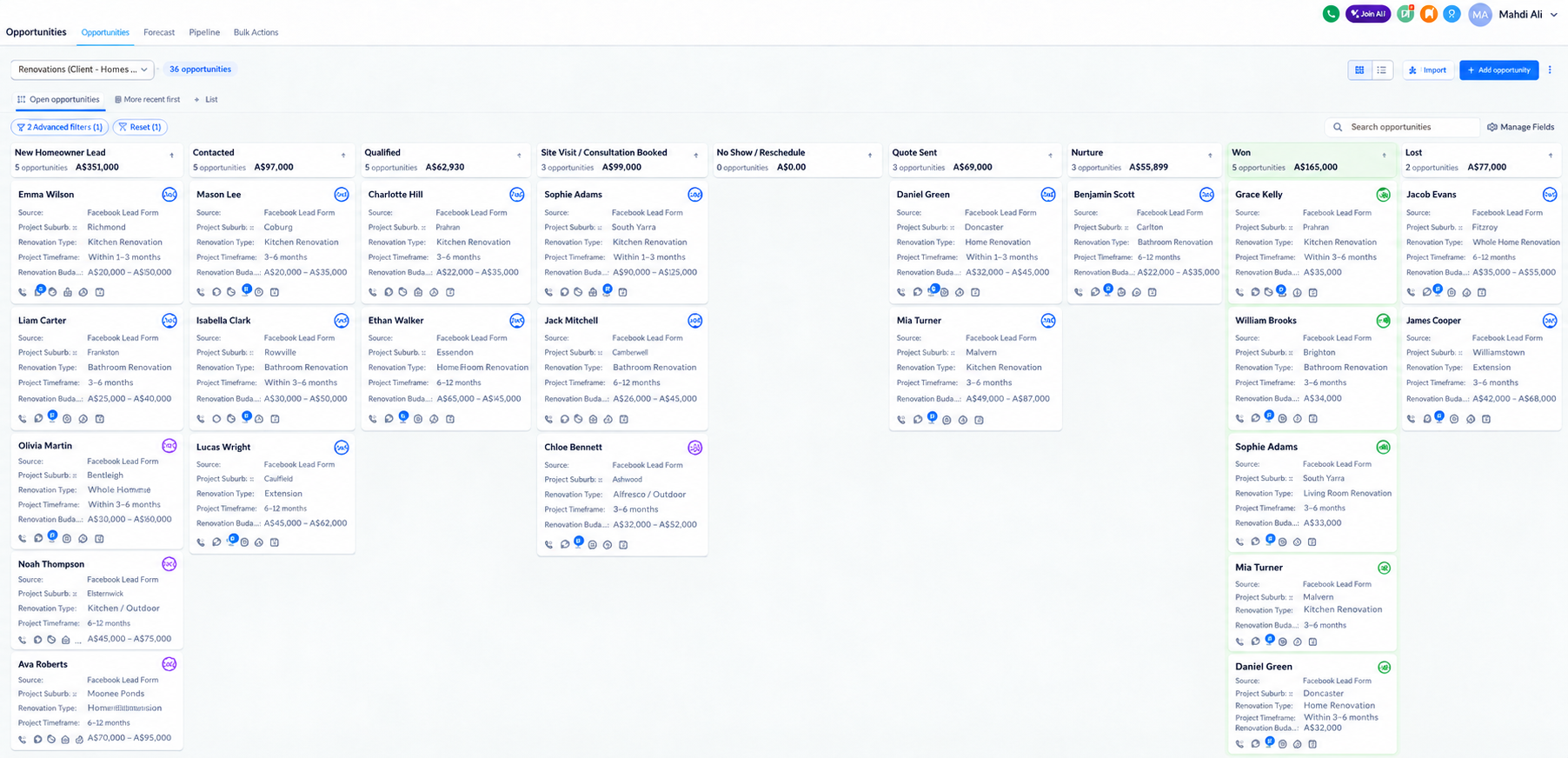Click the Manage Fields gear icon
The width and height of the screenshot is (1568, 758).
(x=1492, y=127)
